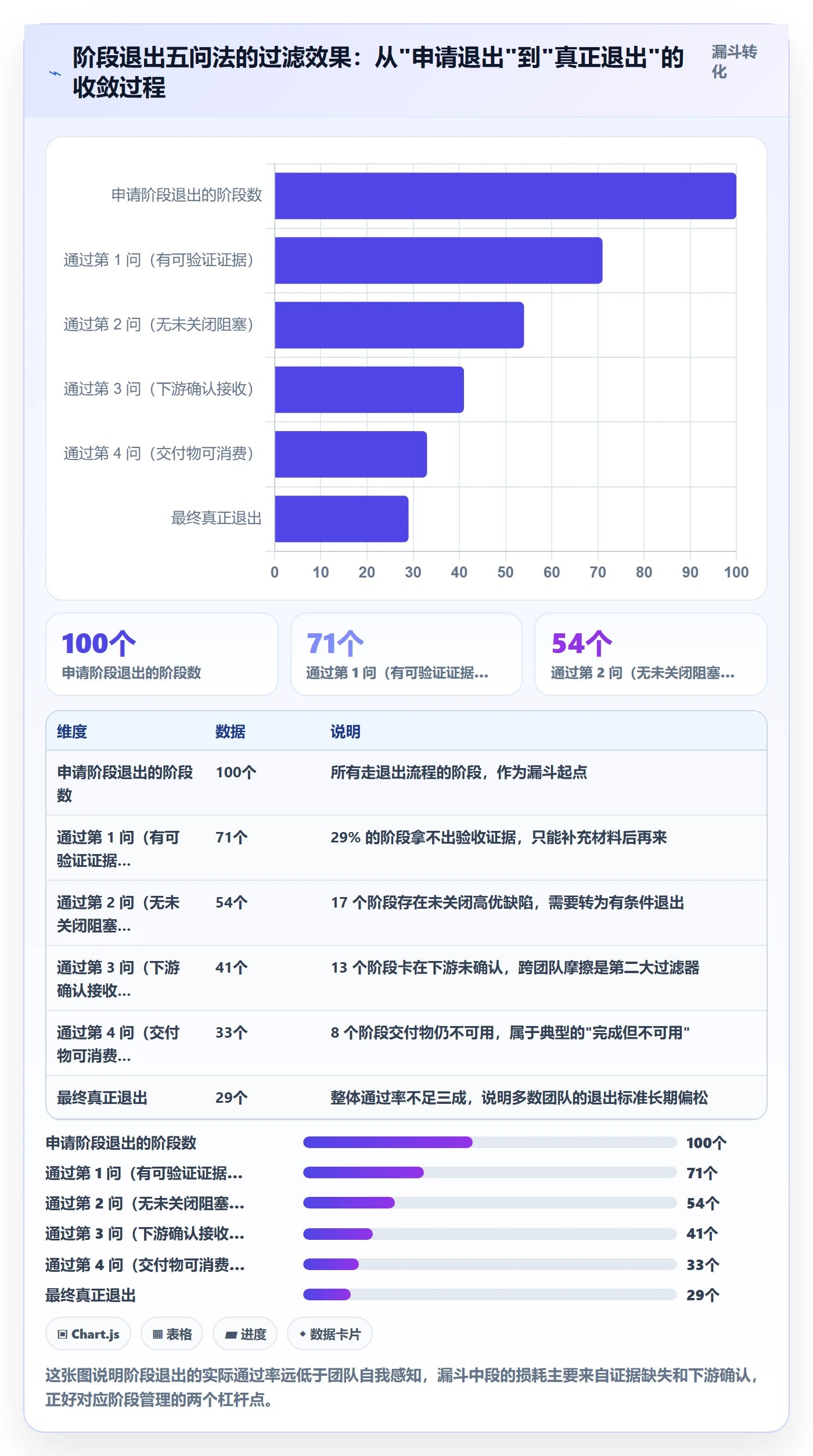Open the 100个 stat card

point(162,654)
